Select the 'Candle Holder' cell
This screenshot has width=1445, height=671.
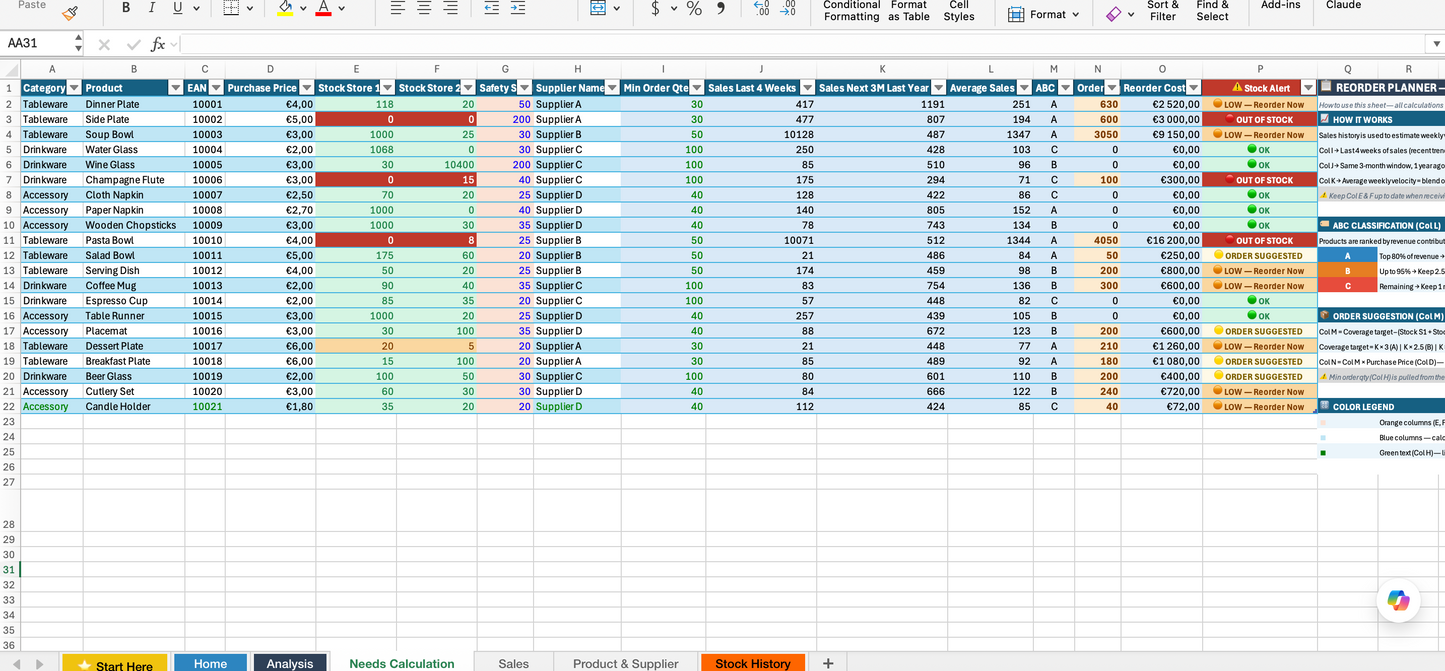pos(133,406)
